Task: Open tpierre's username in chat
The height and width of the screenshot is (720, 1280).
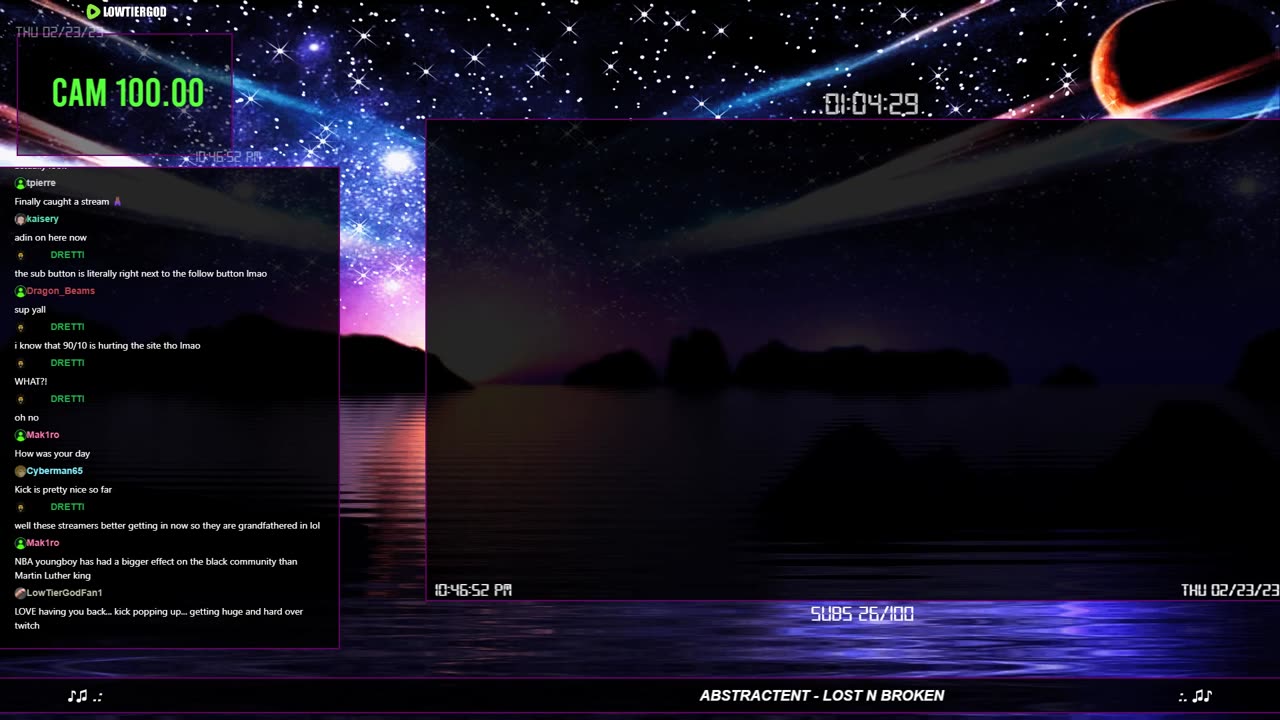Action: pos(41,183)
